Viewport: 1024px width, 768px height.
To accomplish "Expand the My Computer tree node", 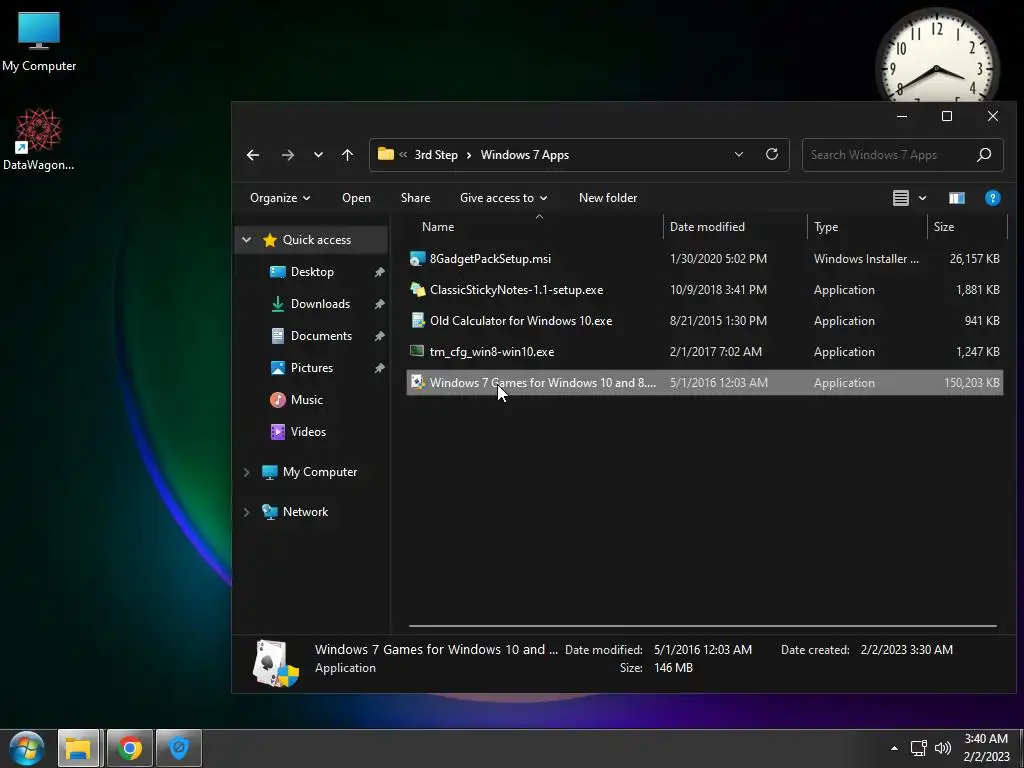I will 246,472.
